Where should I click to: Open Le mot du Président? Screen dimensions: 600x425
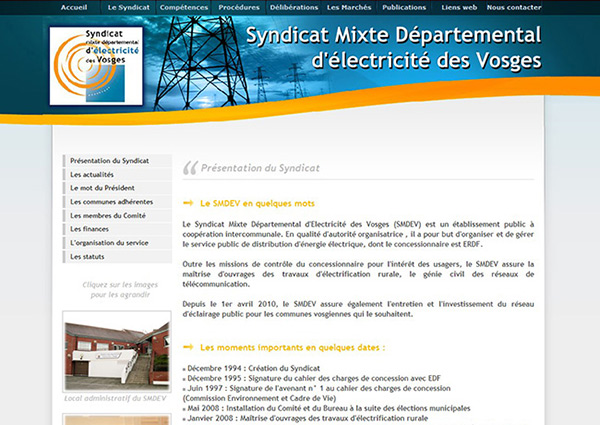pyautogui.click(x=117, y=188)
